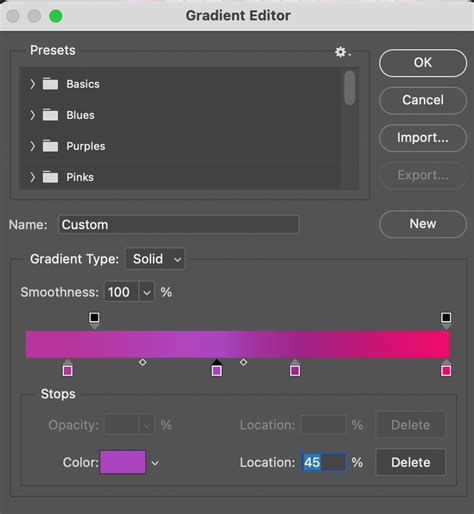
Task: Click the Purples folder icon
Action: click(50, 146)
